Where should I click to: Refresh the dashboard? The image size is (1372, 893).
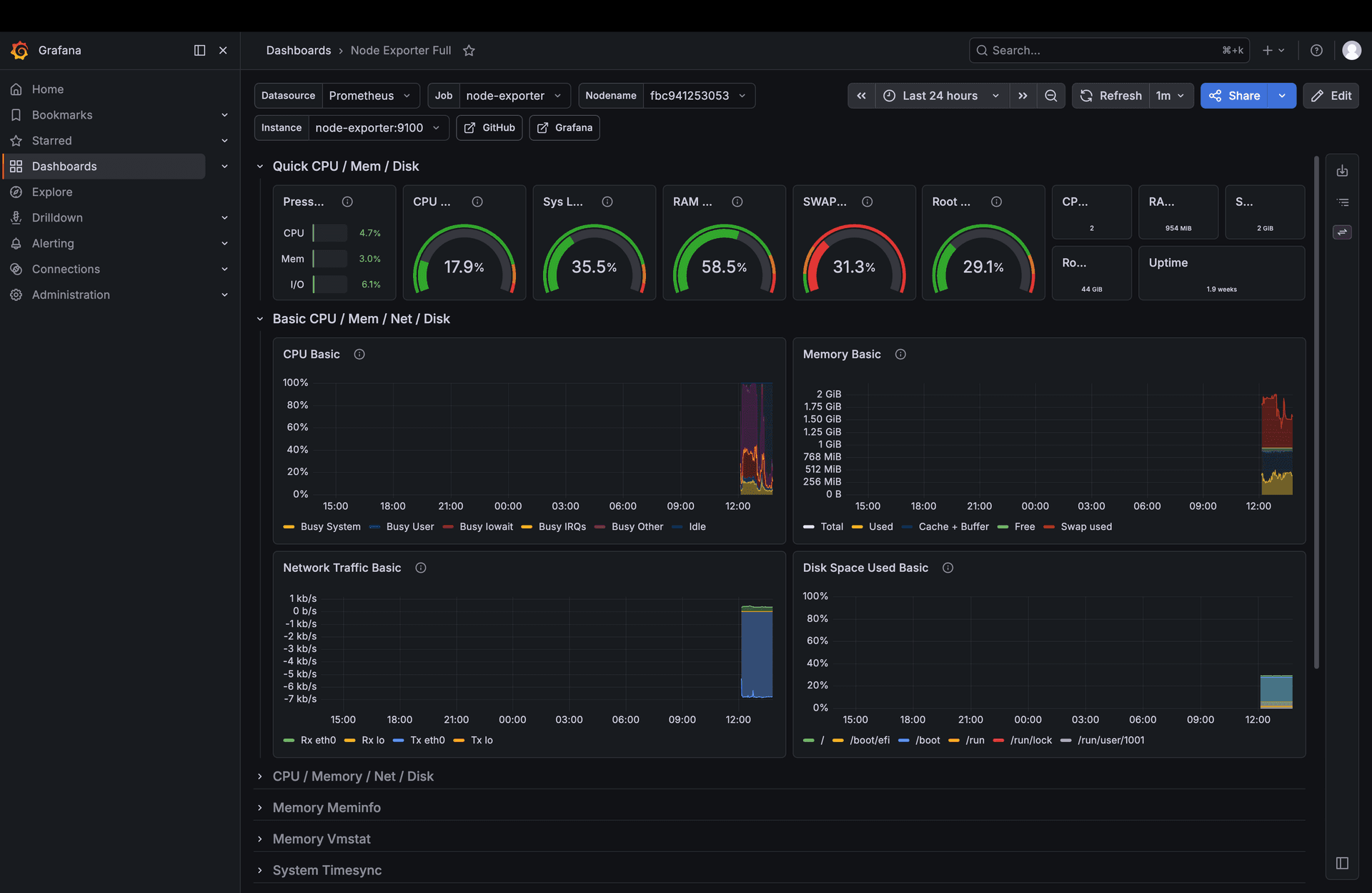(1110, 96)
